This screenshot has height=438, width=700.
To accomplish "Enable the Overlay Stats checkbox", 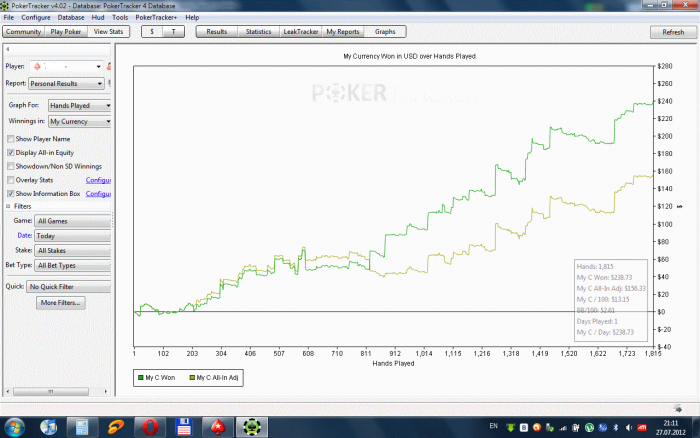I will tap(11, 180).
